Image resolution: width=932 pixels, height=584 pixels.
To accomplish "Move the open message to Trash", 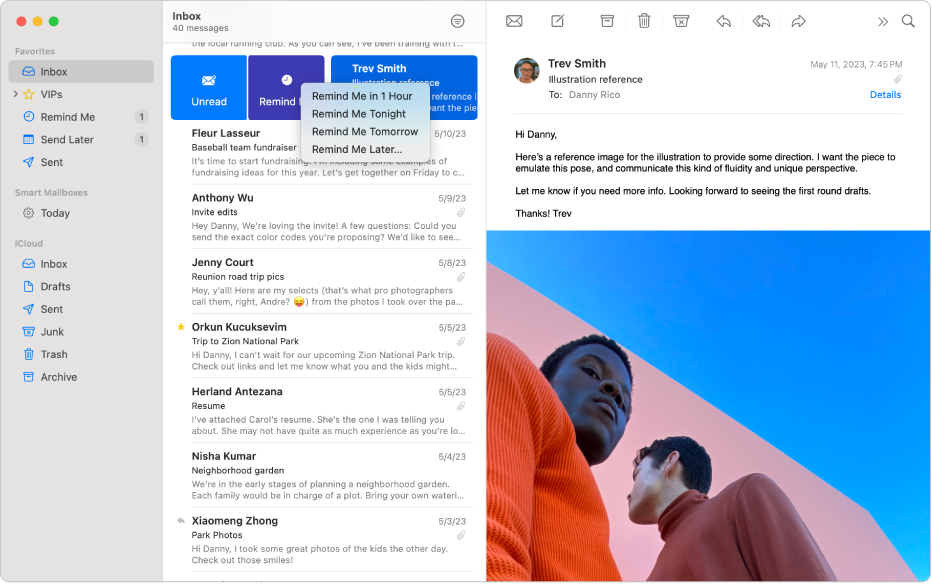I will (644, 20).
